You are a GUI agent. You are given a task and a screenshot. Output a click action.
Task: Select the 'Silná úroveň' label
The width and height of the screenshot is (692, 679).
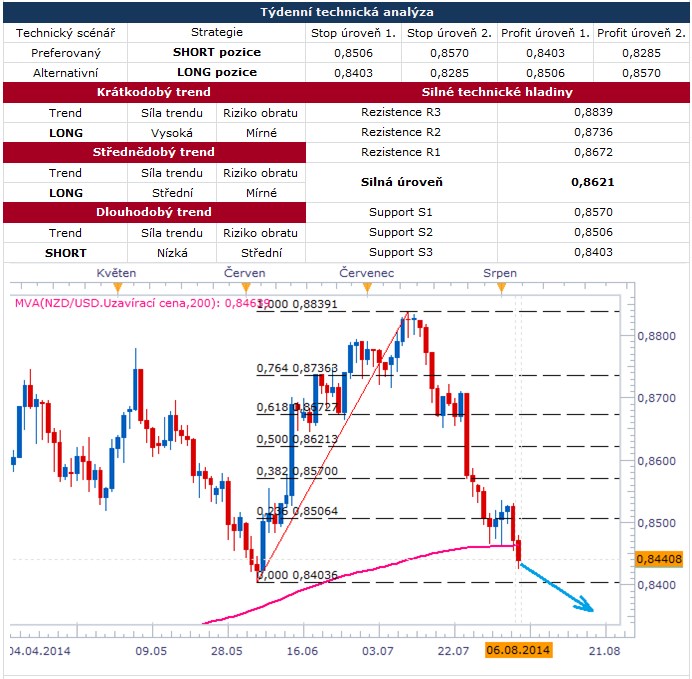click(402, 182)
